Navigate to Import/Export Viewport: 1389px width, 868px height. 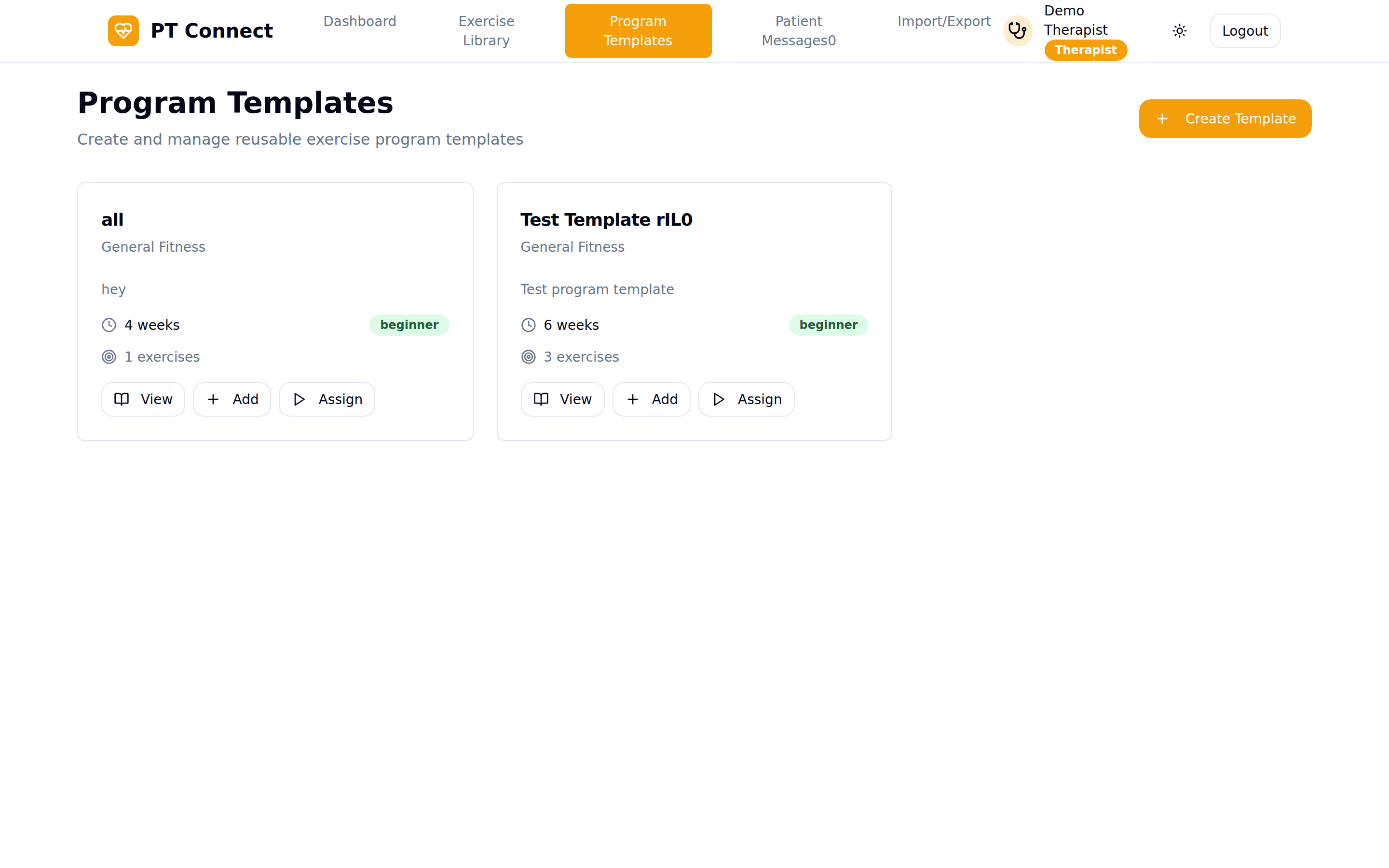[x=943, y=21]
